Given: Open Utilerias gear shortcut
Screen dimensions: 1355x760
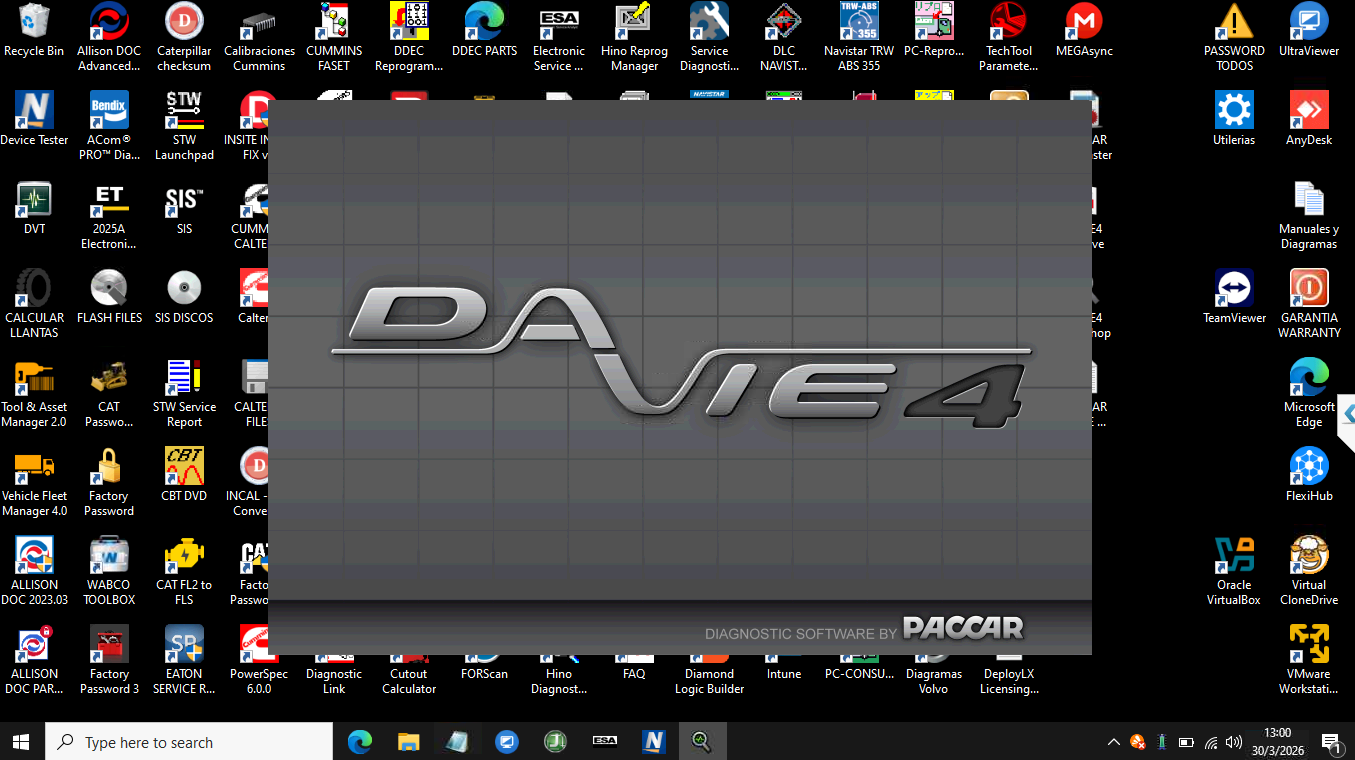Looking at the screenshot, I should click(1234, 119).
